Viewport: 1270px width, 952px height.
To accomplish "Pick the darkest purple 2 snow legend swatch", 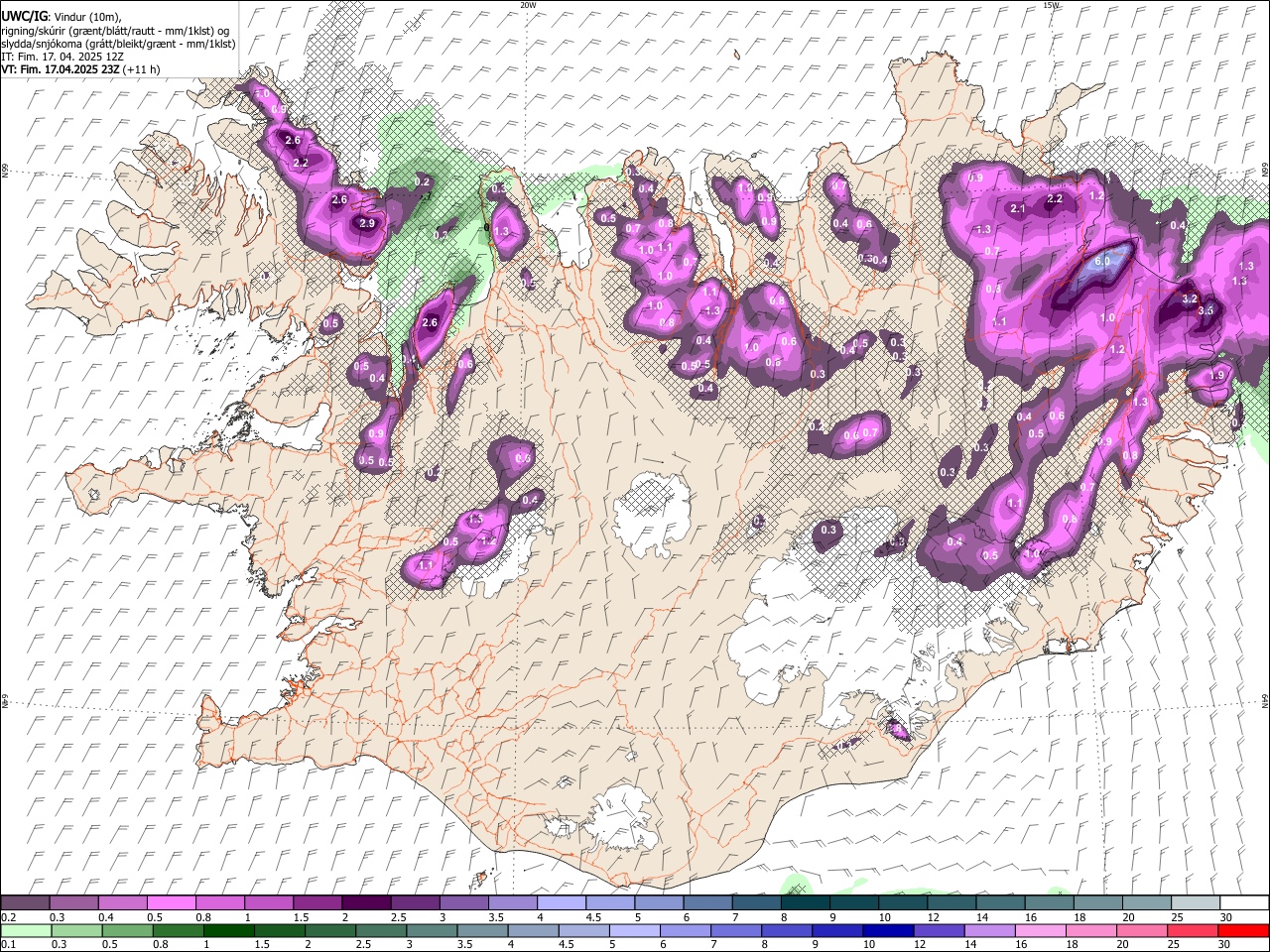I will [366, 902].
